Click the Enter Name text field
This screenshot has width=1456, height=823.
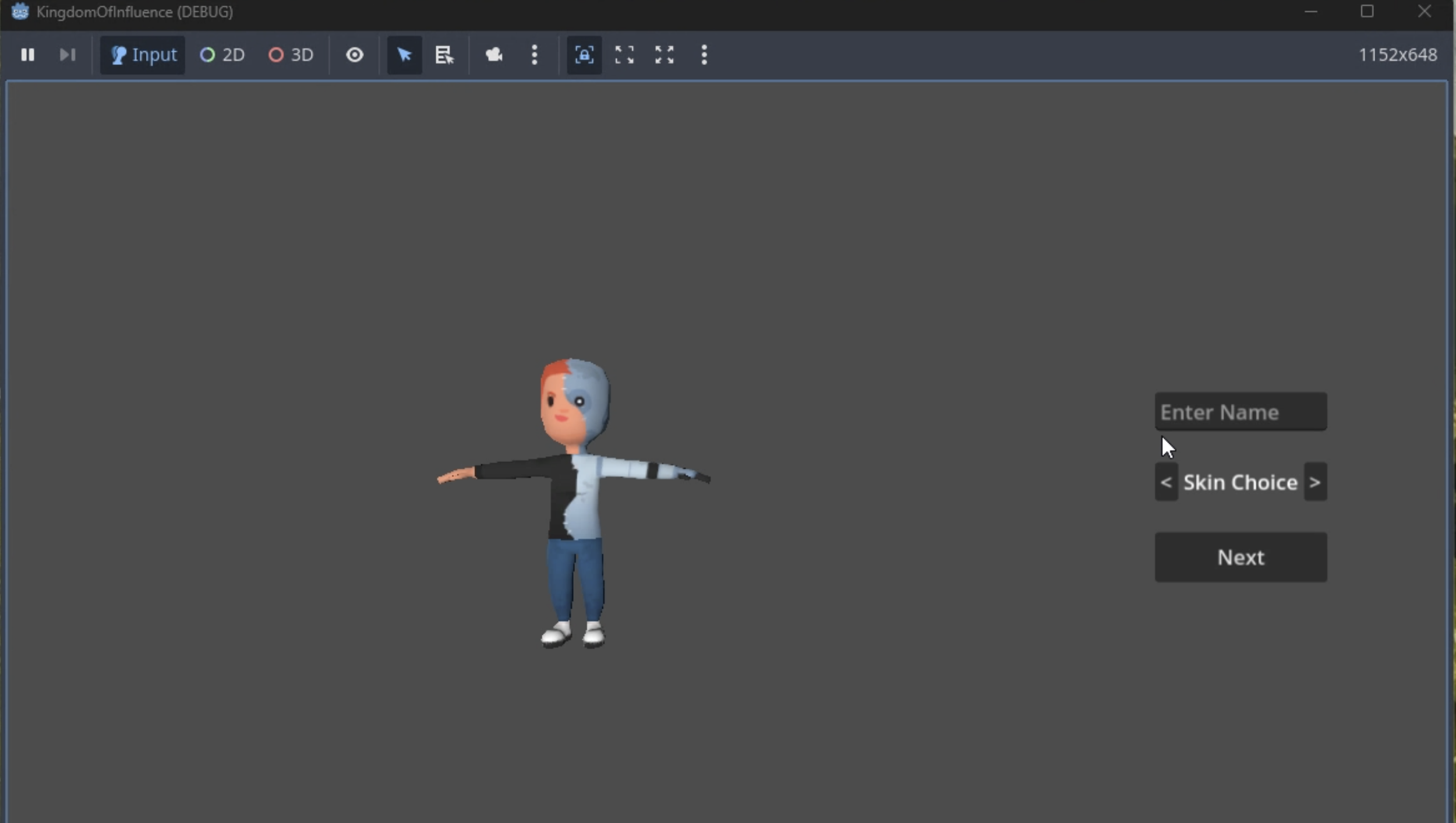click(x=1240, y=411)
